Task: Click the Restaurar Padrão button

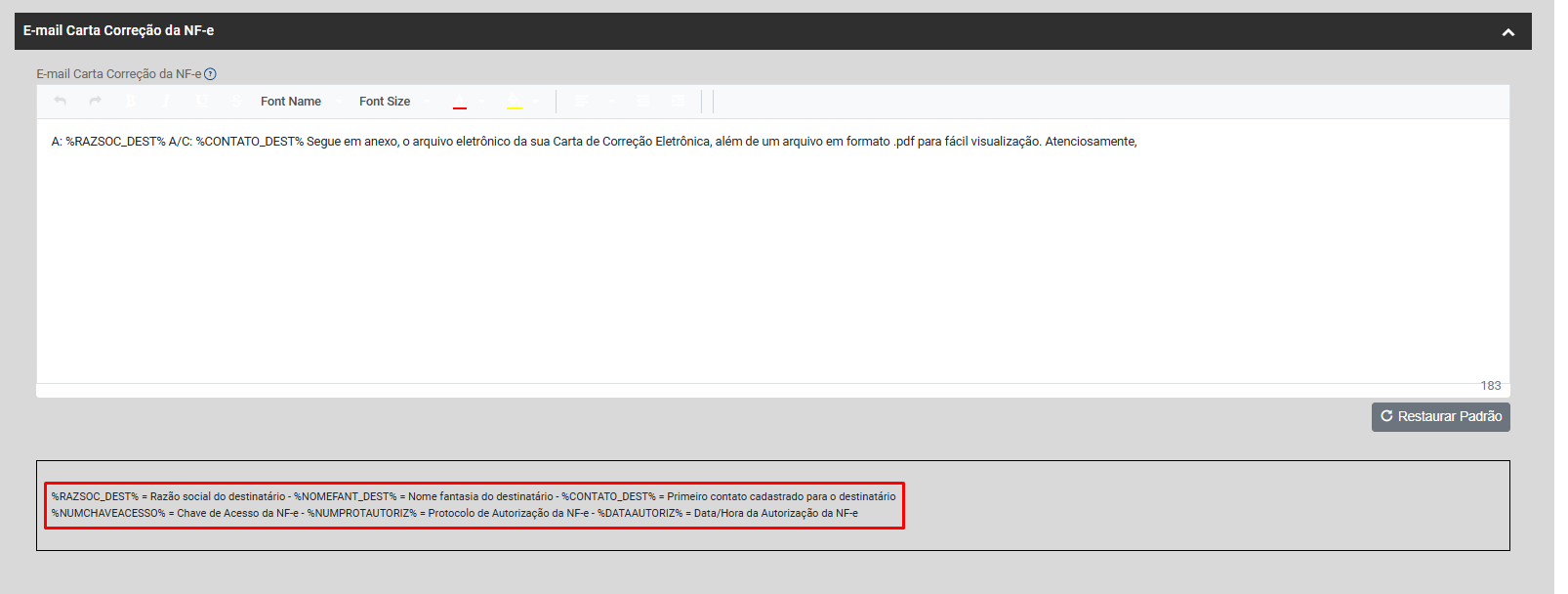Action: (x=1440, y=417)
